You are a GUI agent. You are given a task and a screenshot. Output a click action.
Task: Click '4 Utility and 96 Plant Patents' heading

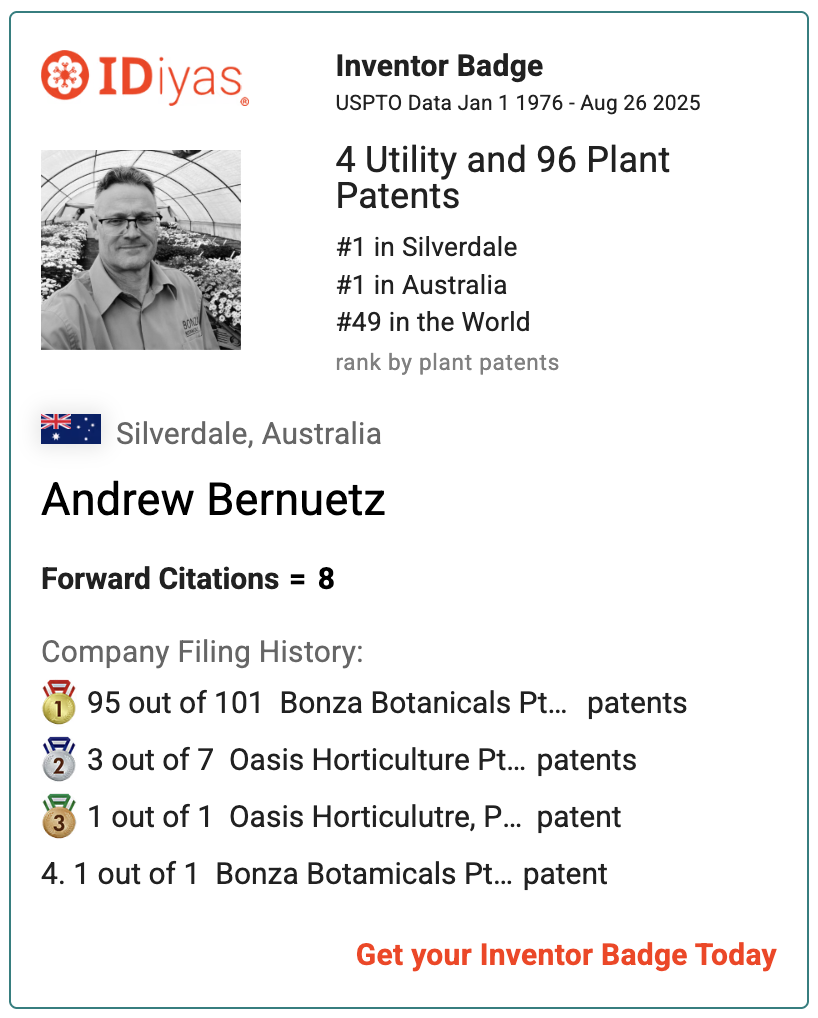pos(502,177)
